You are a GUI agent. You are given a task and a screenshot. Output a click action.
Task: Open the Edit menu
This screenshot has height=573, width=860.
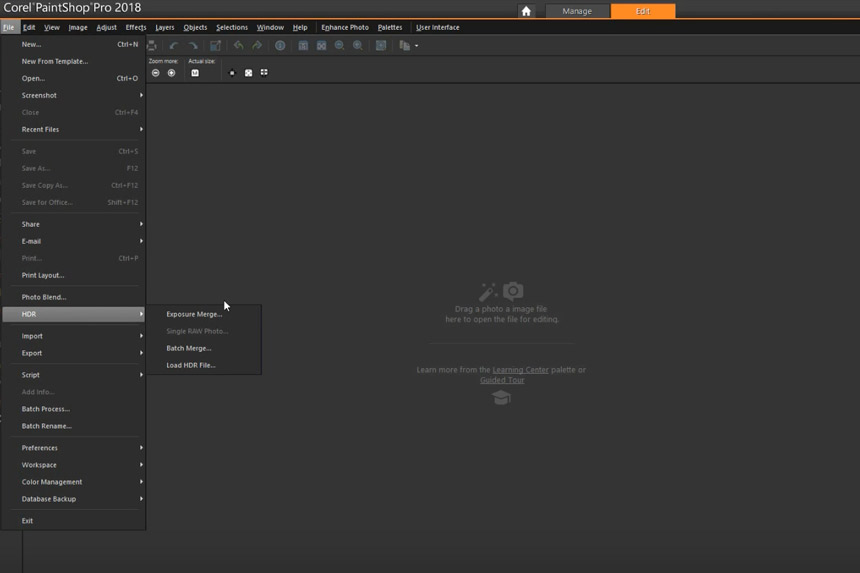pyautogui.click(x=29, y=27)
